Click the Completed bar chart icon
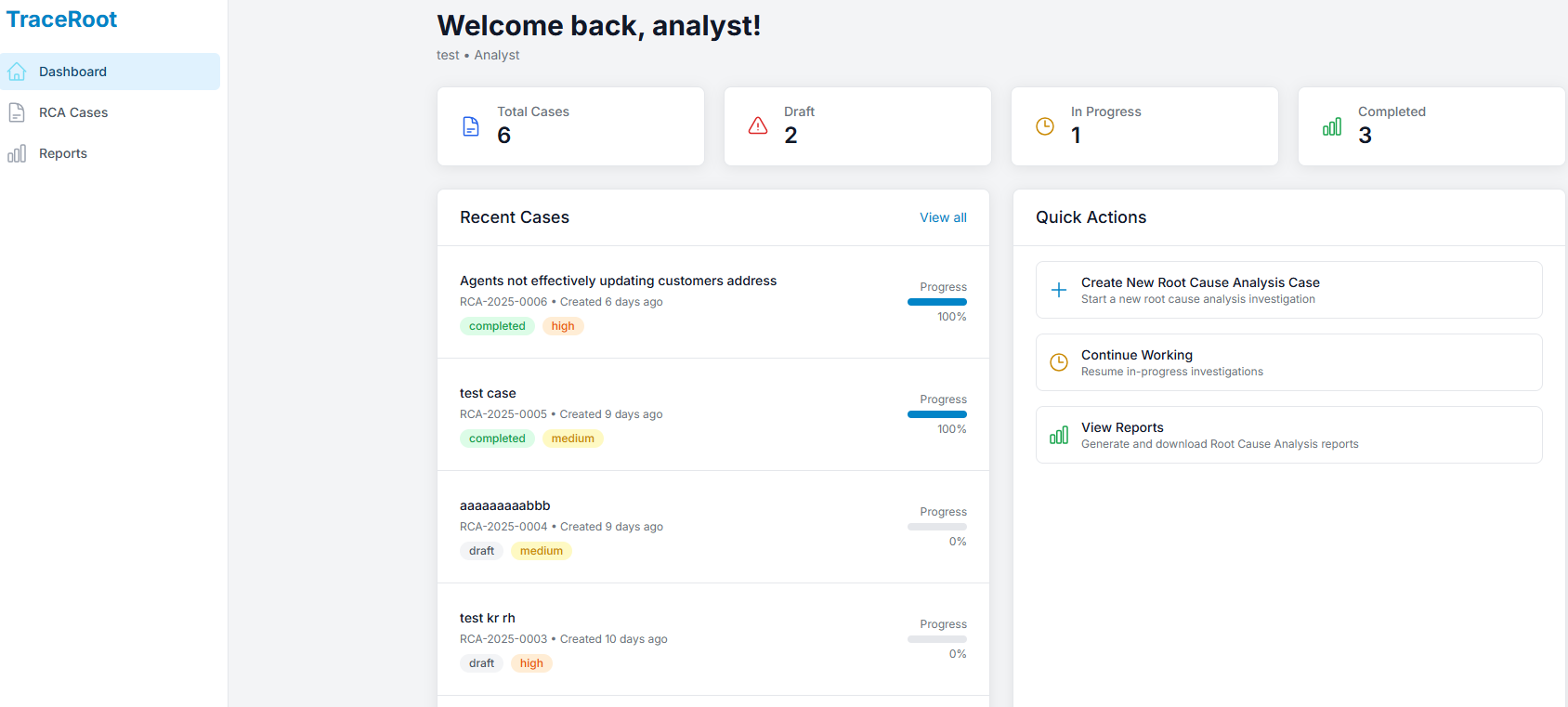This screenshot has width=1568, height=707. [x=1332, y=126]
